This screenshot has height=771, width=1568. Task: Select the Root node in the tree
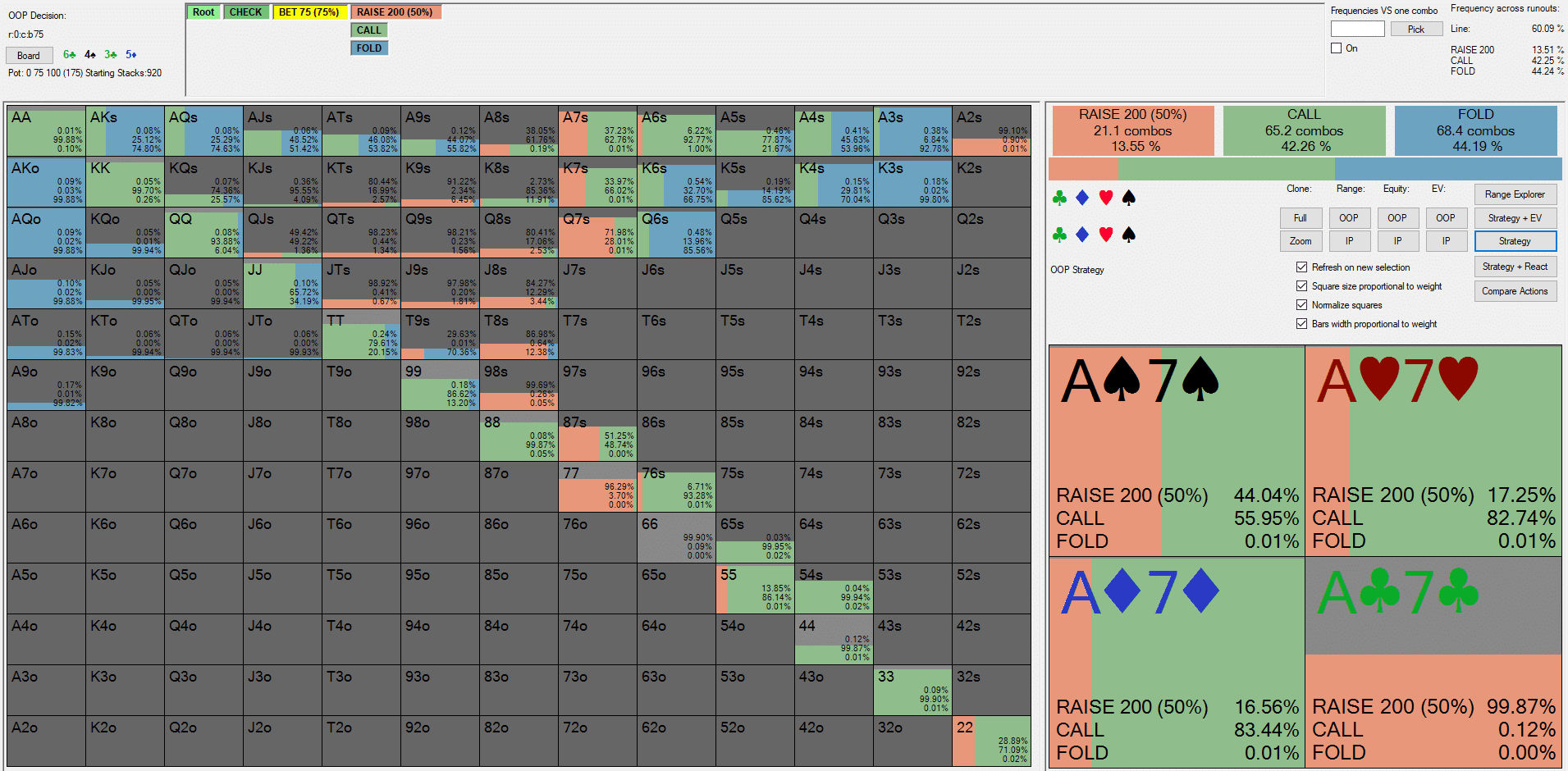point(203,12)
